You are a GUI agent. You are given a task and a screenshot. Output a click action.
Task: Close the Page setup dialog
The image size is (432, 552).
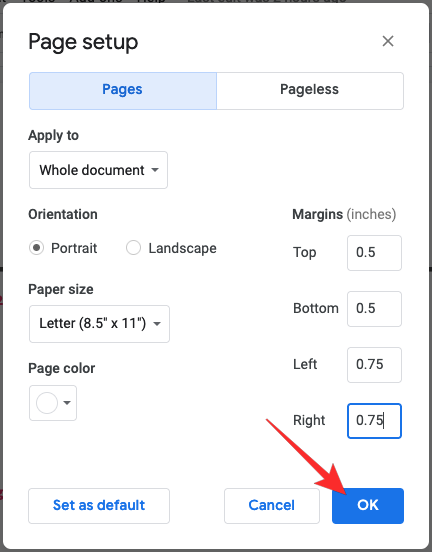[x=388, y=41]
